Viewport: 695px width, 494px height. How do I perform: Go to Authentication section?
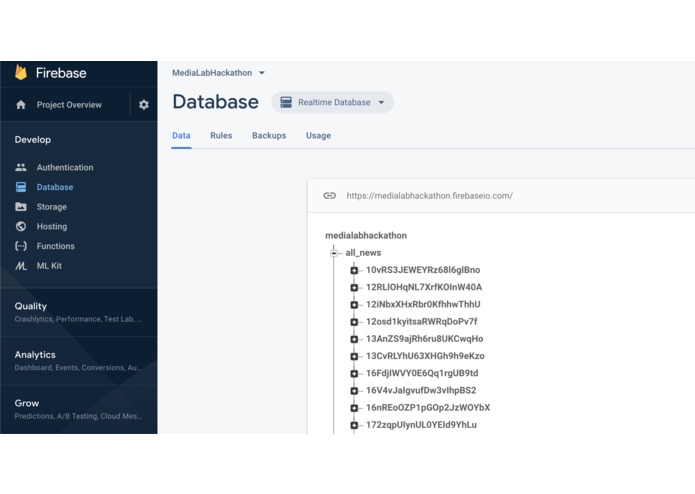click(65, 167)
